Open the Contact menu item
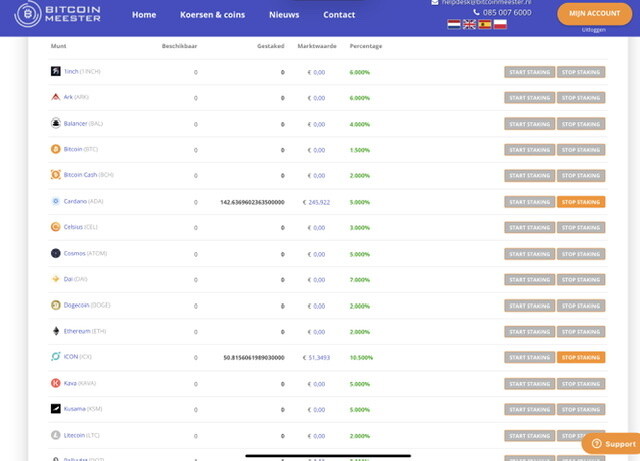 339,15
